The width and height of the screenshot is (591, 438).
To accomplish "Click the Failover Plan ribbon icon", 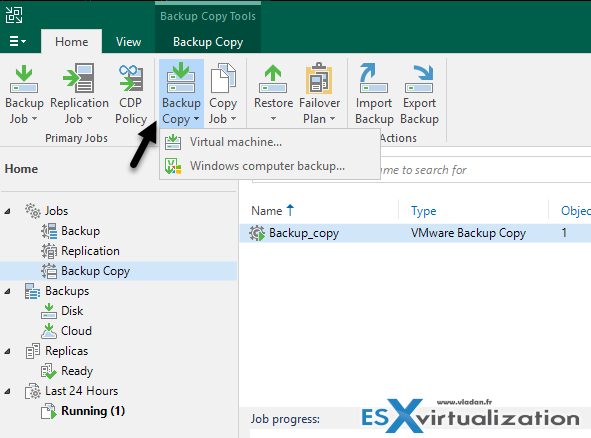I will (319, 78).
